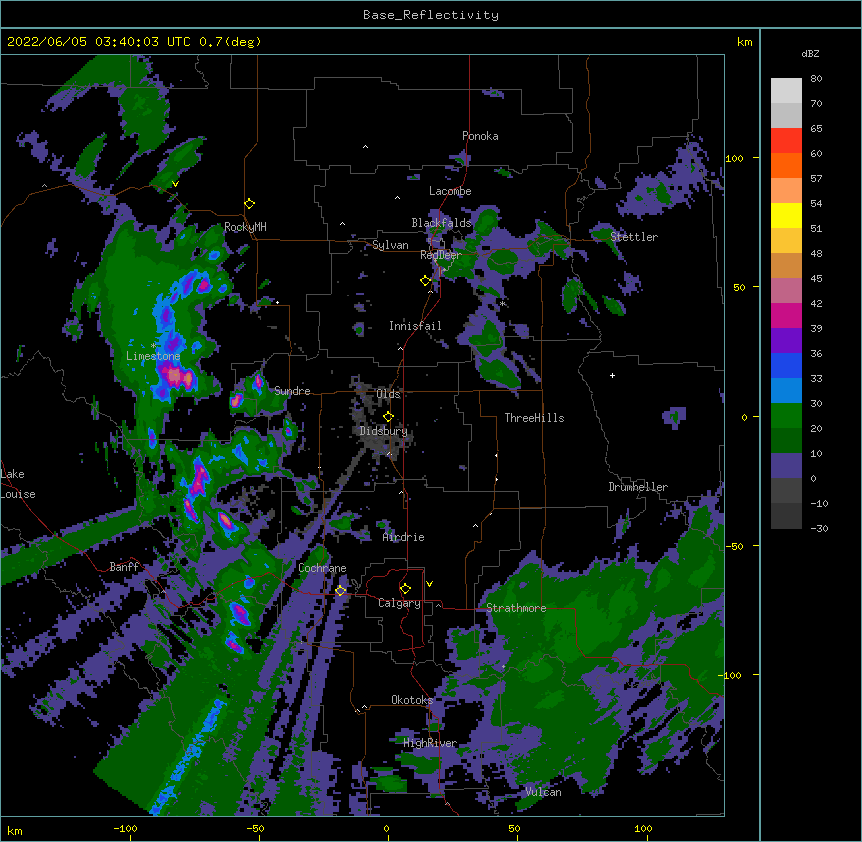
Task: Click the RockyMH town label
Action: [x=245, y=227]
